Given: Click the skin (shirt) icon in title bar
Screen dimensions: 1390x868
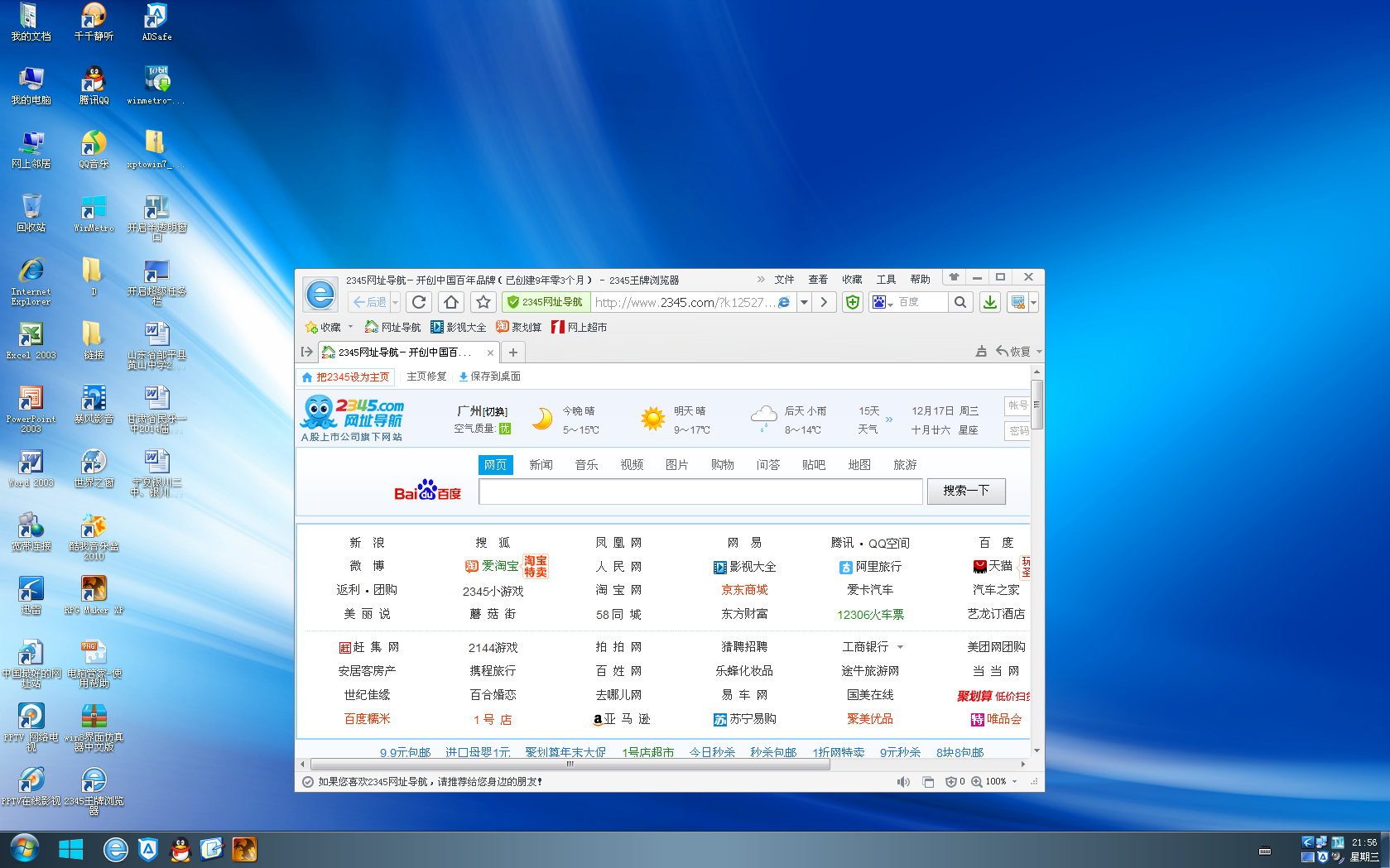Looking at the screenshot, I should coord(954,277).
